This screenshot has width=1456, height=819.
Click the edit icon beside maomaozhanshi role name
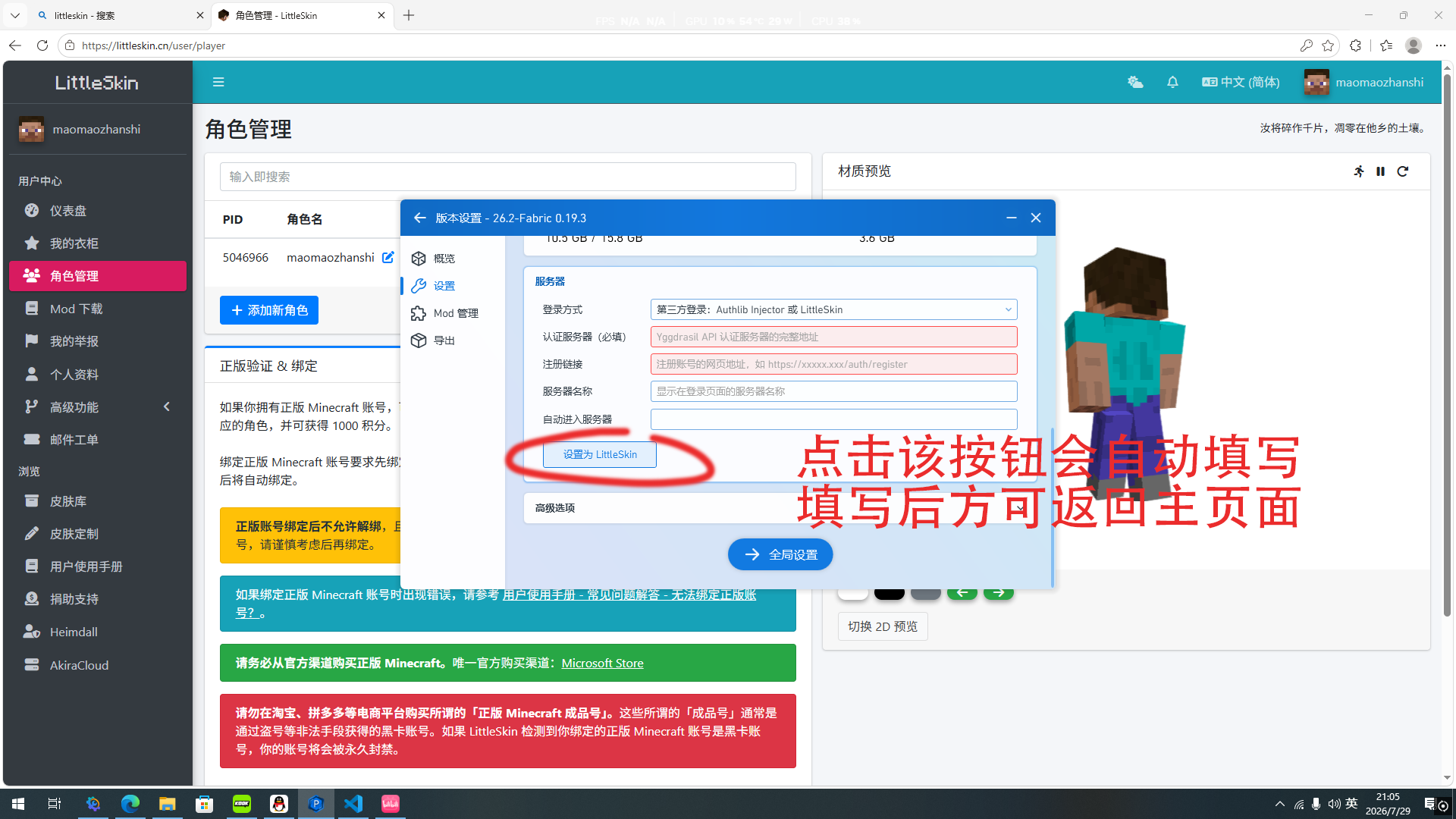click(388, 257)
